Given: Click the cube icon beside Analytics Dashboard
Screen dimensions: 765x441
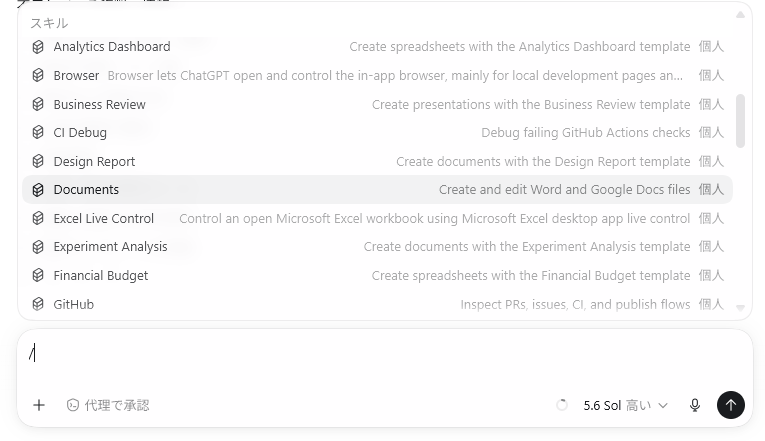Looking at the screenshot, I should click(38, 47).
